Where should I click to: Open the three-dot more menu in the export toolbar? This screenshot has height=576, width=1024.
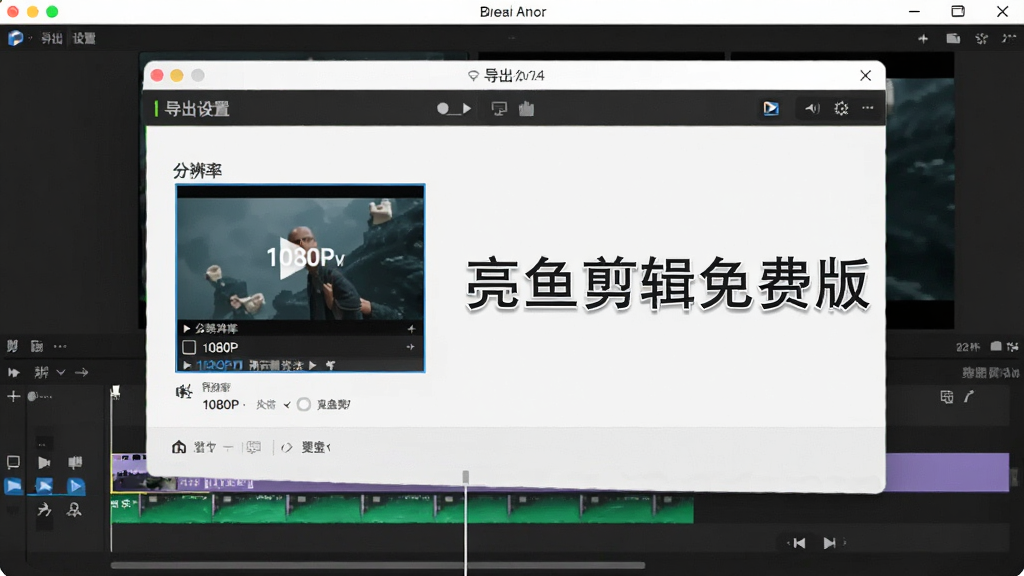coord(867,108)
